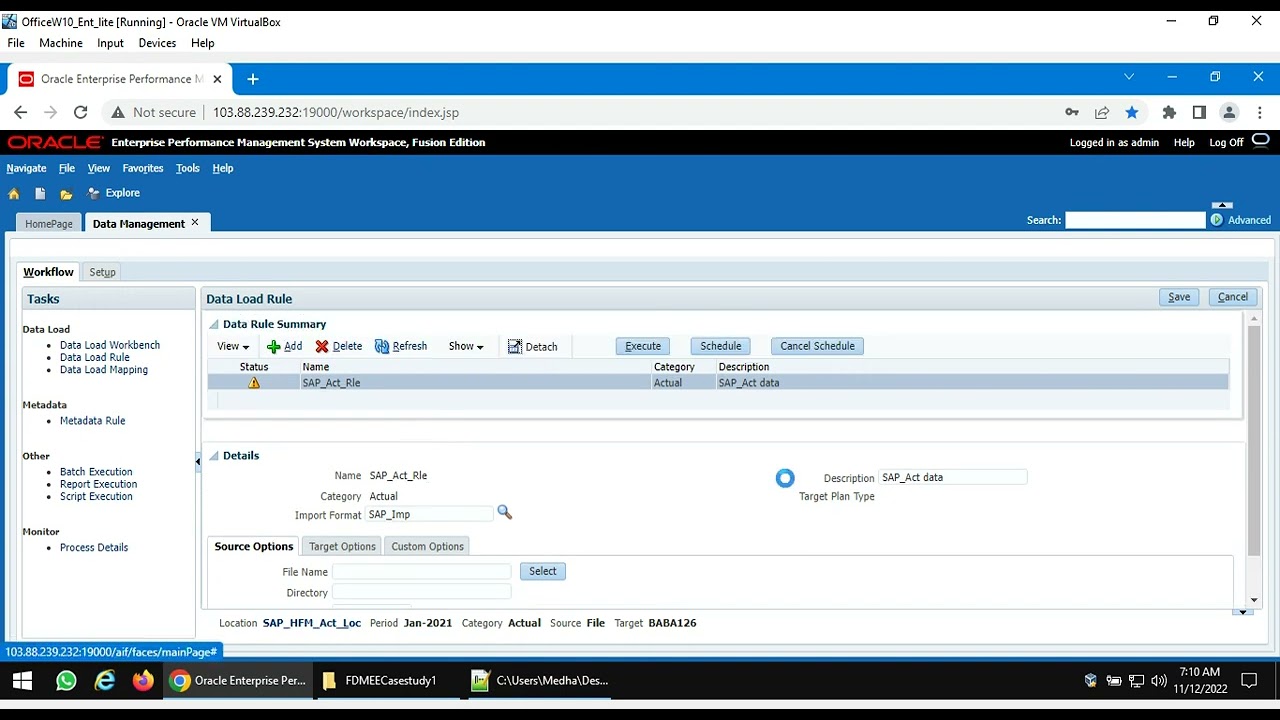This screenshot has height=720, width=1280.
Task: Save the data load rule
Action: [1179, 297]
